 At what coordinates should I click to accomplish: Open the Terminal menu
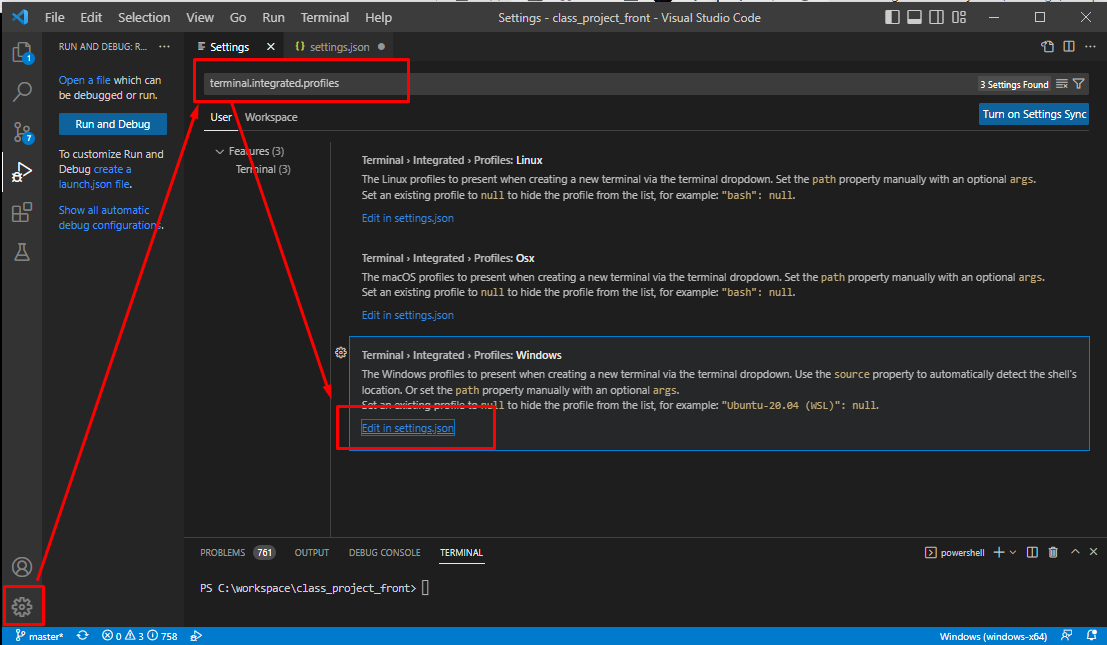point(325,18)
